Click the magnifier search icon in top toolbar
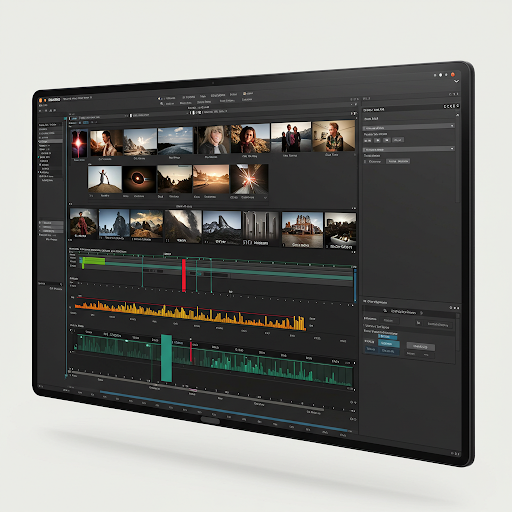 pos(162,104)
